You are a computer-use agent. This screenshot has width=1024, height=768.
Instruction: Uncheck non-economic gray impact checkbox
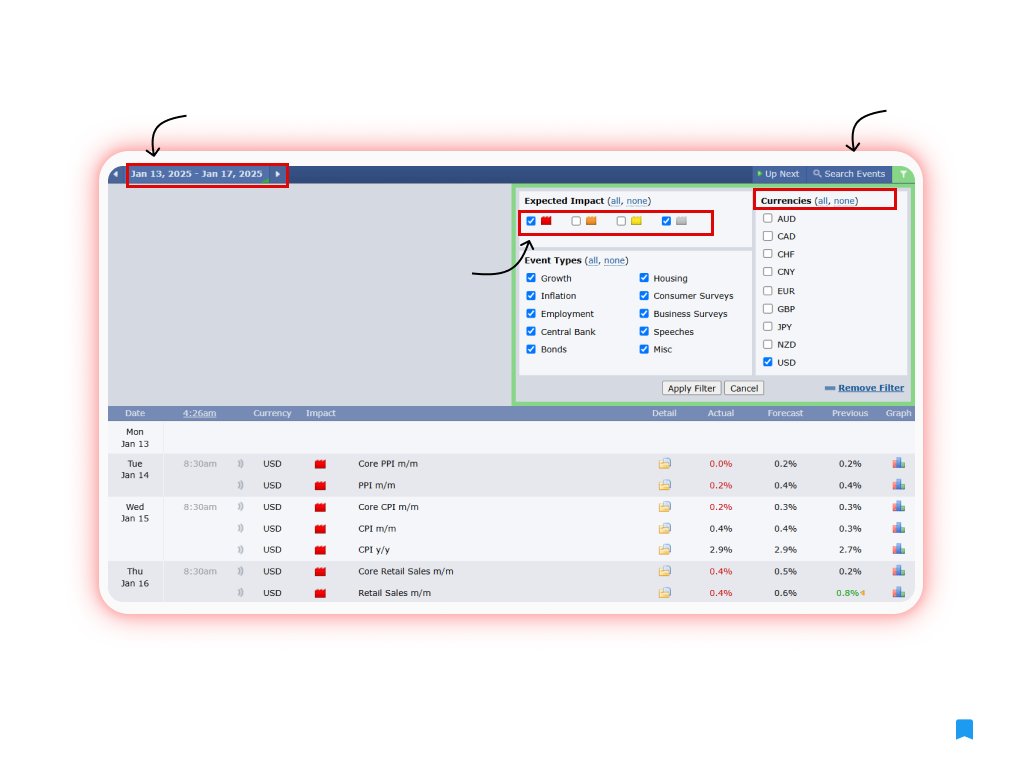coord(666,221)
